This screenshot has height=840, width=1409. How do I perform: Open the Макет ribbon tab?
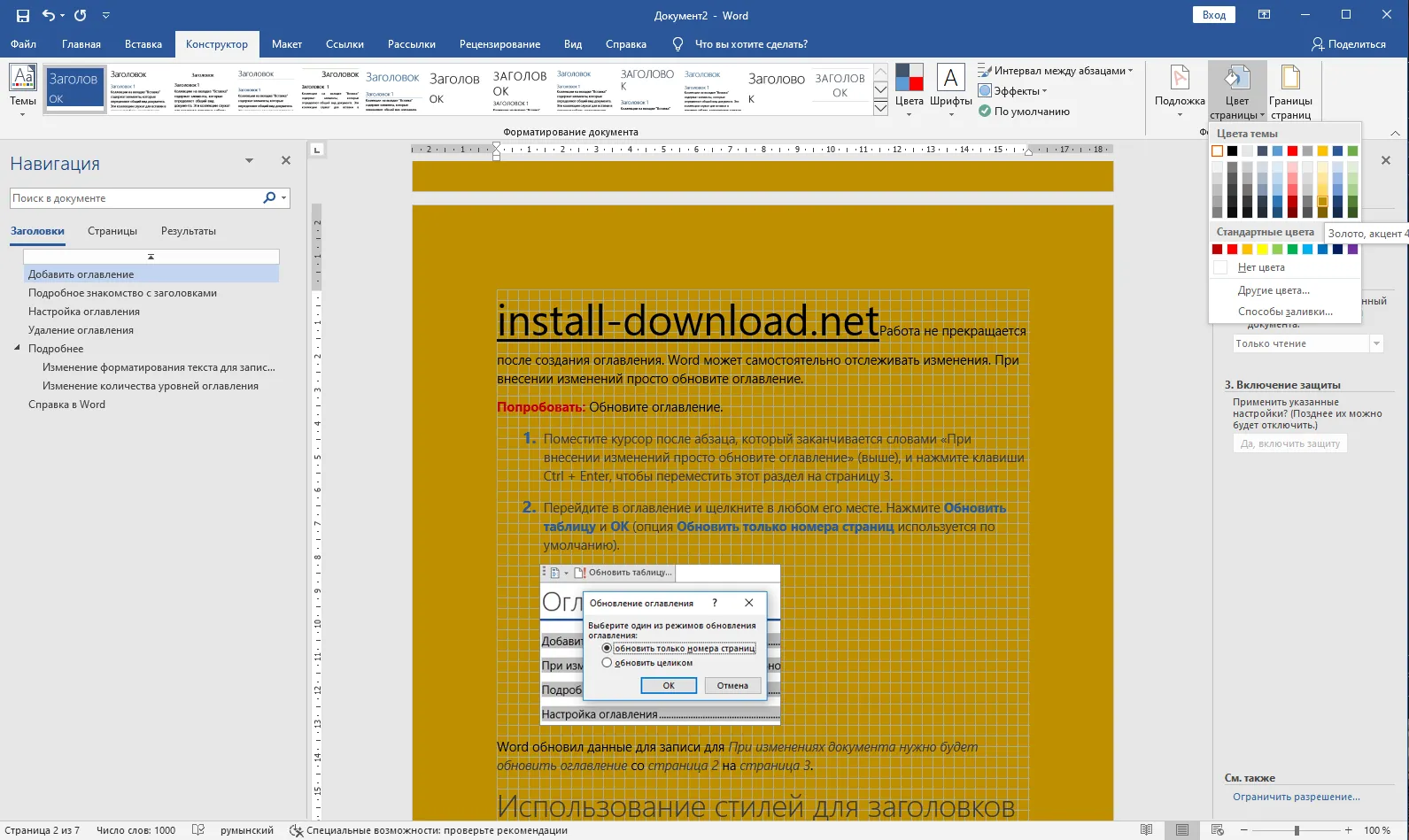point(286,44)
